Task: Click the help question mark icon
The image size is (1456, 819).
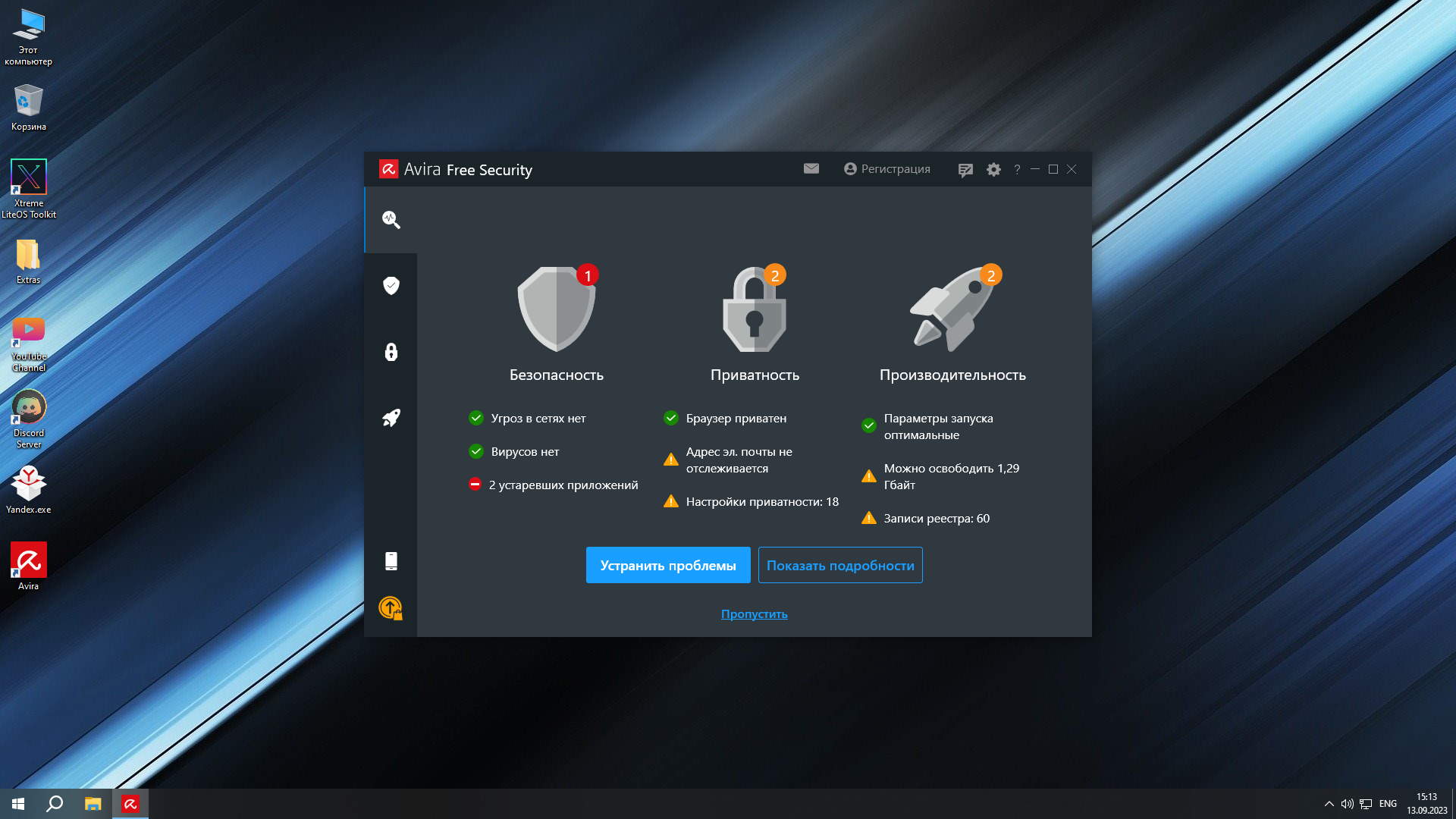Action: 1017,170
